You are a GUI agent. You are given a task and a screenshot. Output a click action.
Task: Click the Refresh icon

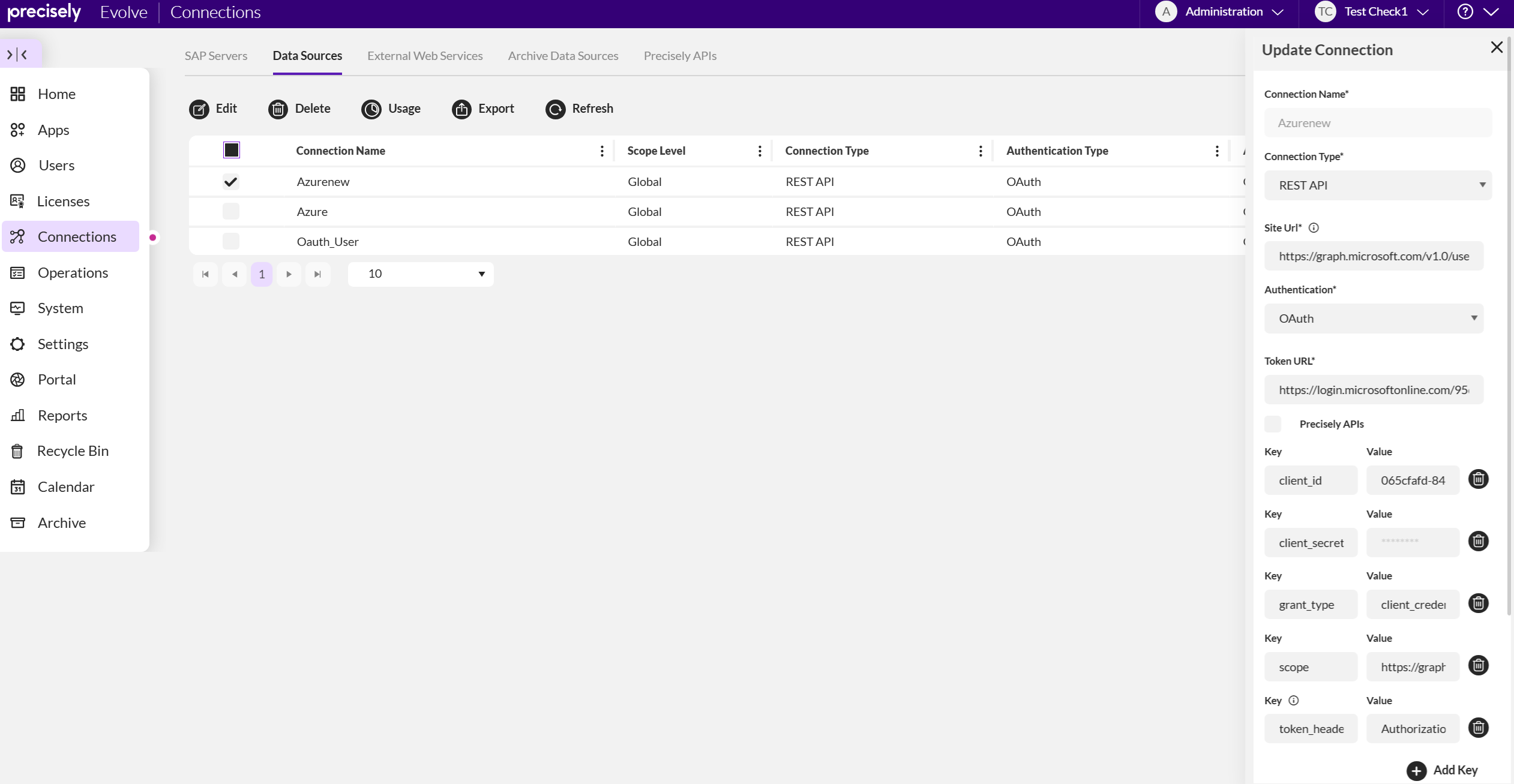click(x=555, y=109)
